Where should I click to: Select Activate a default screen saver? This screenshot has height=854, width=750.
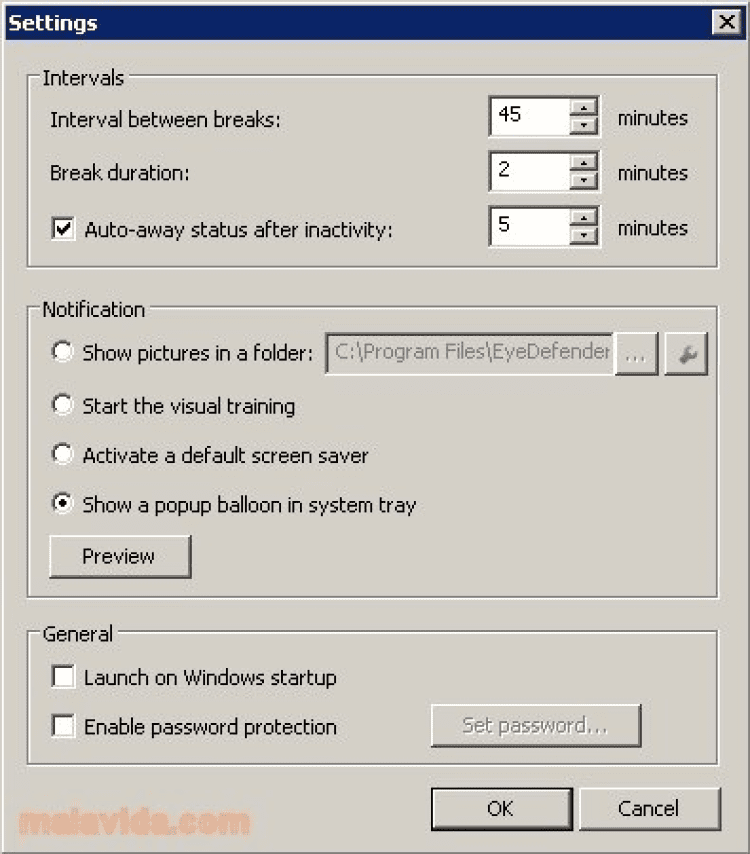point(64,455)
